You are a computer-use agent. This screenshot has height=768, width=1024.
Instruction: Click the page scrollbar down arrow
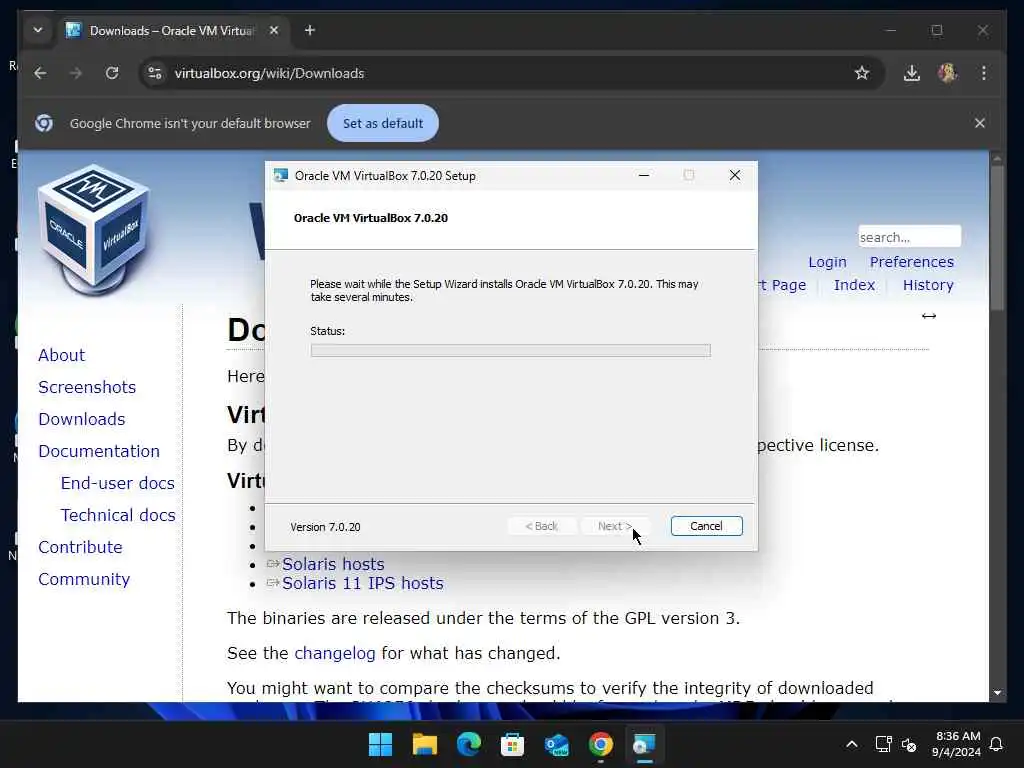(997, 693)
